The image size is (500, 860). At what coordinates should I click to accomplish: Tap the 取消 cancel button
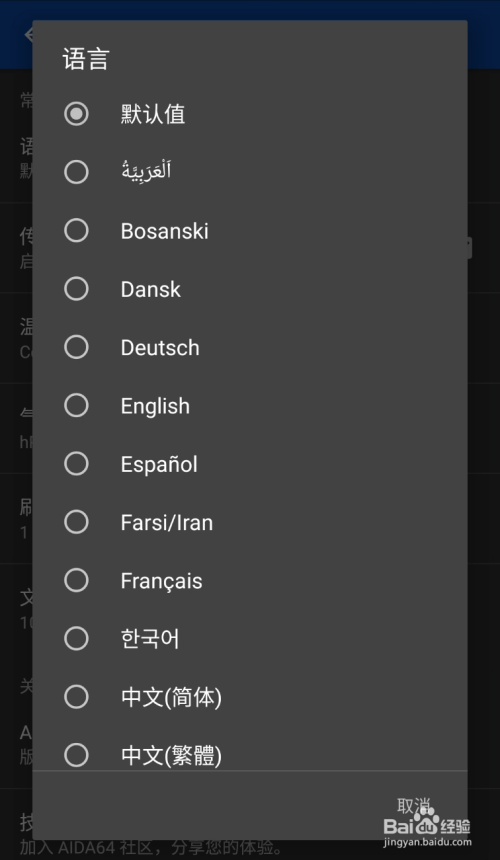click(x=414, y=806)
